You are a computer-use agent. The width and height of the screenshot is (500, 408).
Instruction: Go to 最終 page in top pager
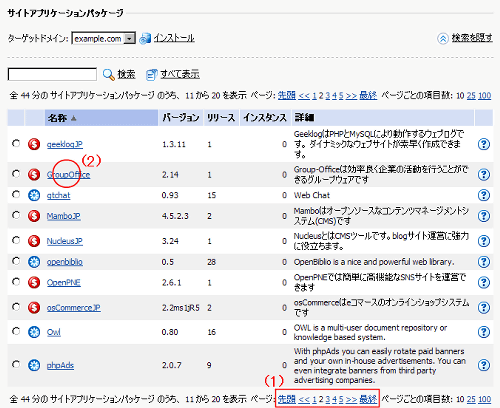(368, 96)
